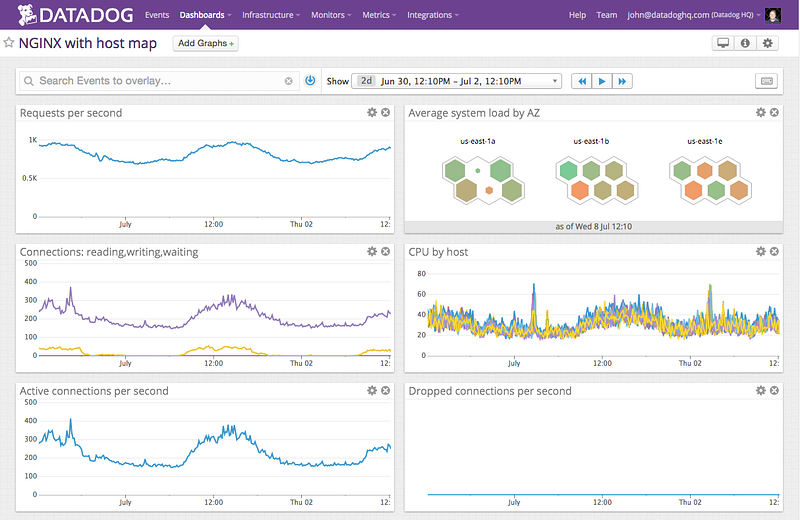Star the NGINX with host map dashboard
The image size is (800, 520).
point(9,43)
